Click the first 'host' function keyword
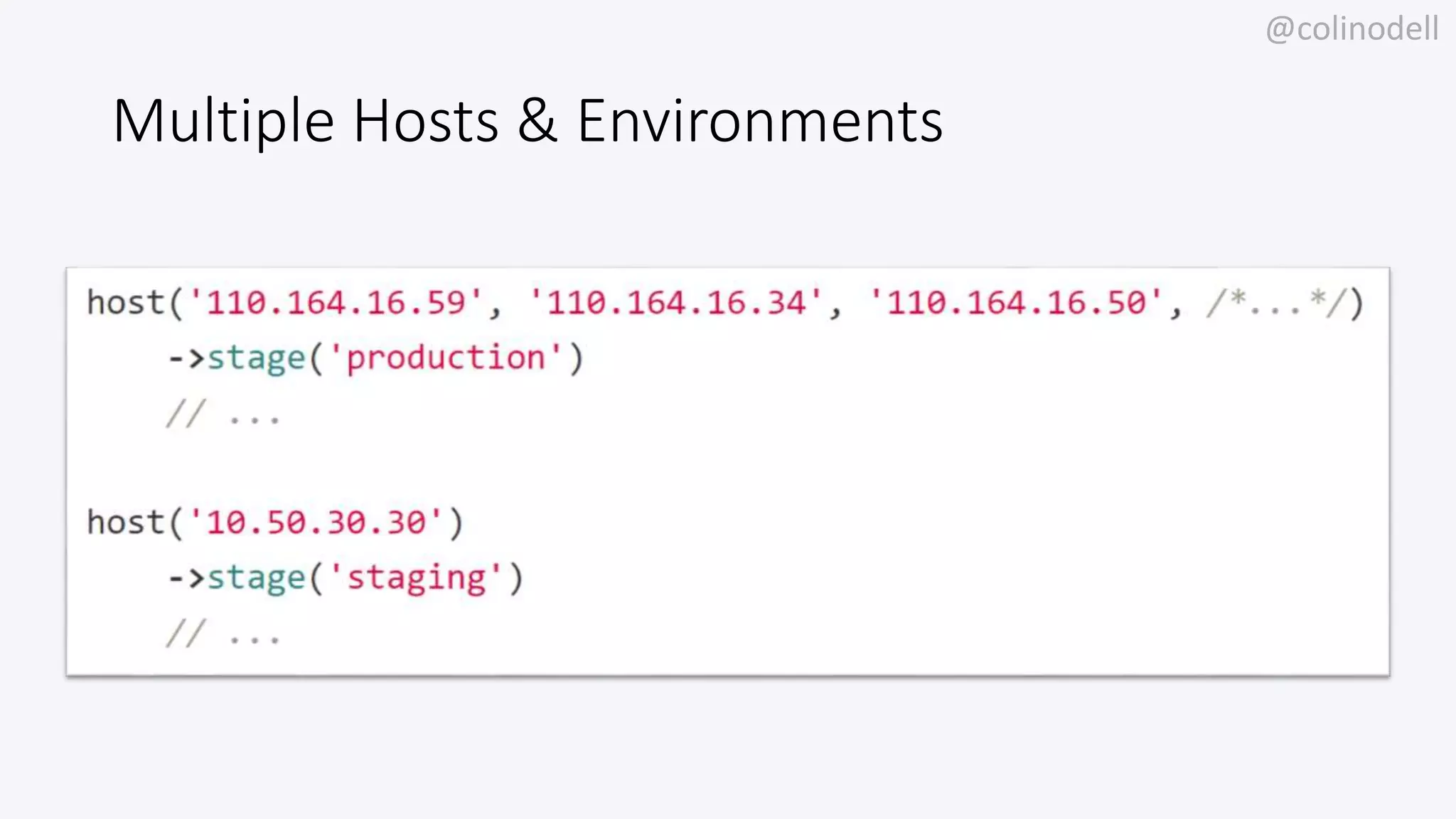The height and width of the screenshot is (819, 1456). (x=125, y=303)
